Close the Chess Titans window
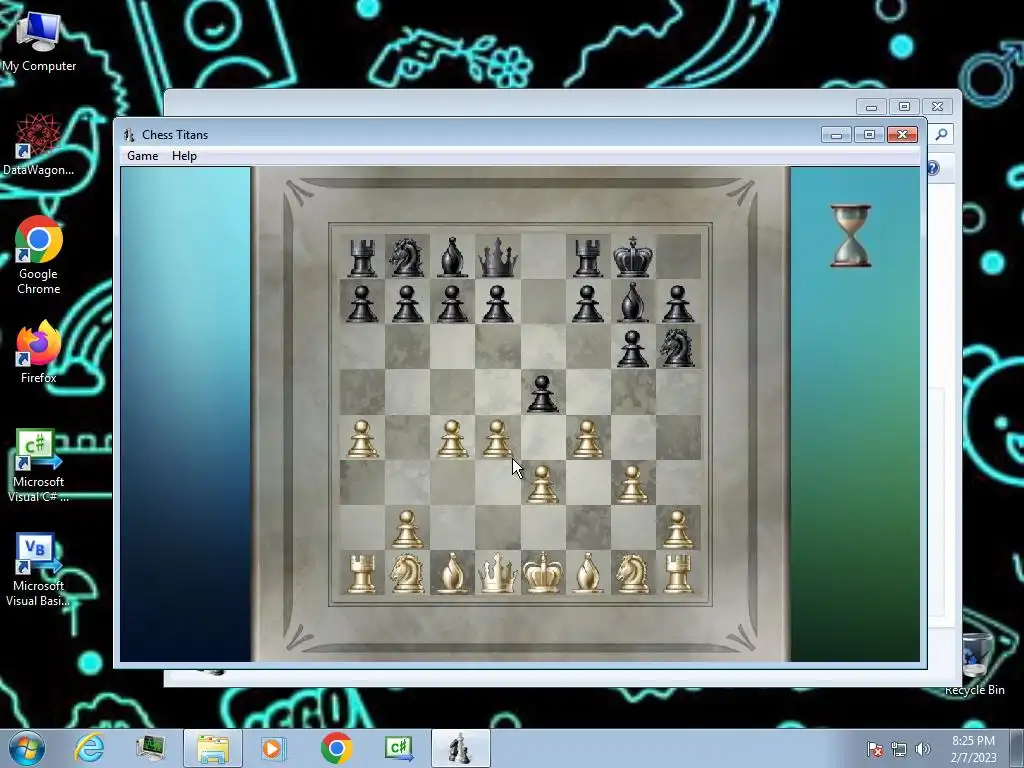Viewport: 1024px width, 768px height. tap(903, 135)
